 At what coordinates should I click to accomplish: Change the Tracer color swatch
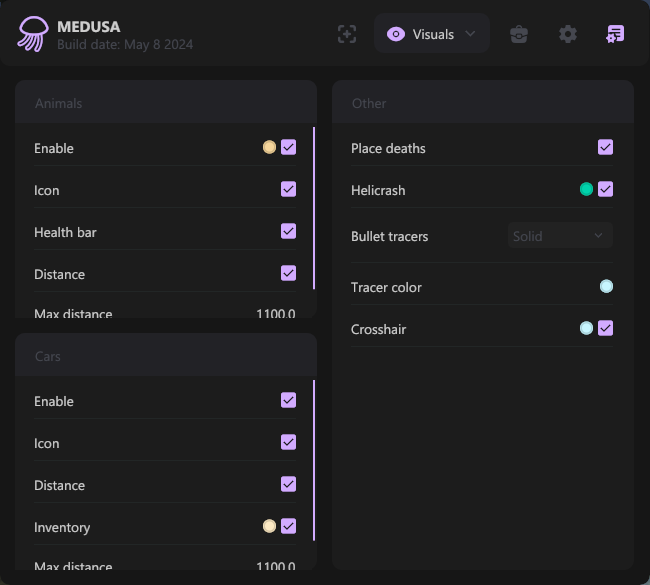point(606,287)
